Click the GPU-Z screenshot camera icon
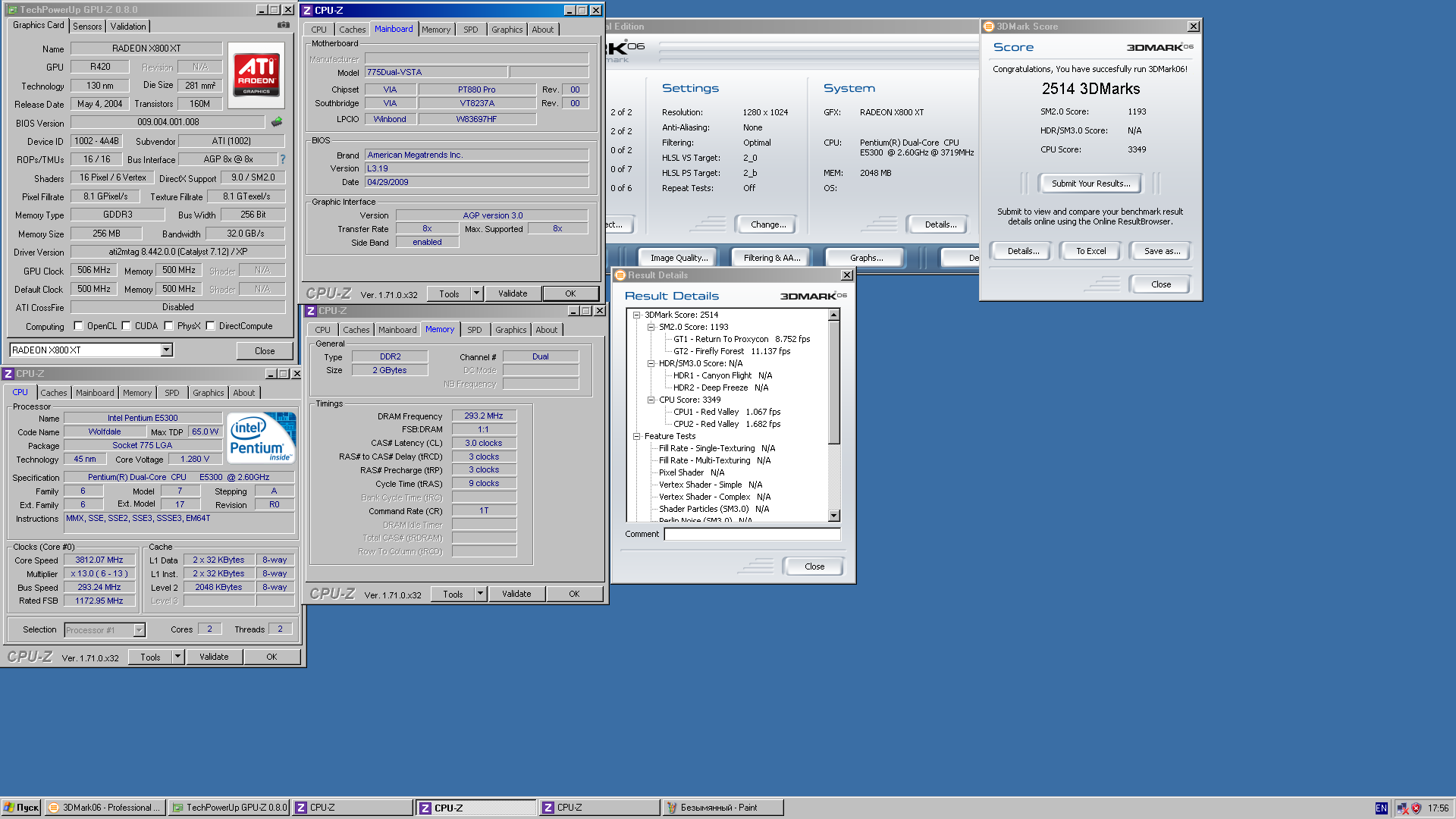This screenshot has width=1456, height=819. (x=284, y=25)
